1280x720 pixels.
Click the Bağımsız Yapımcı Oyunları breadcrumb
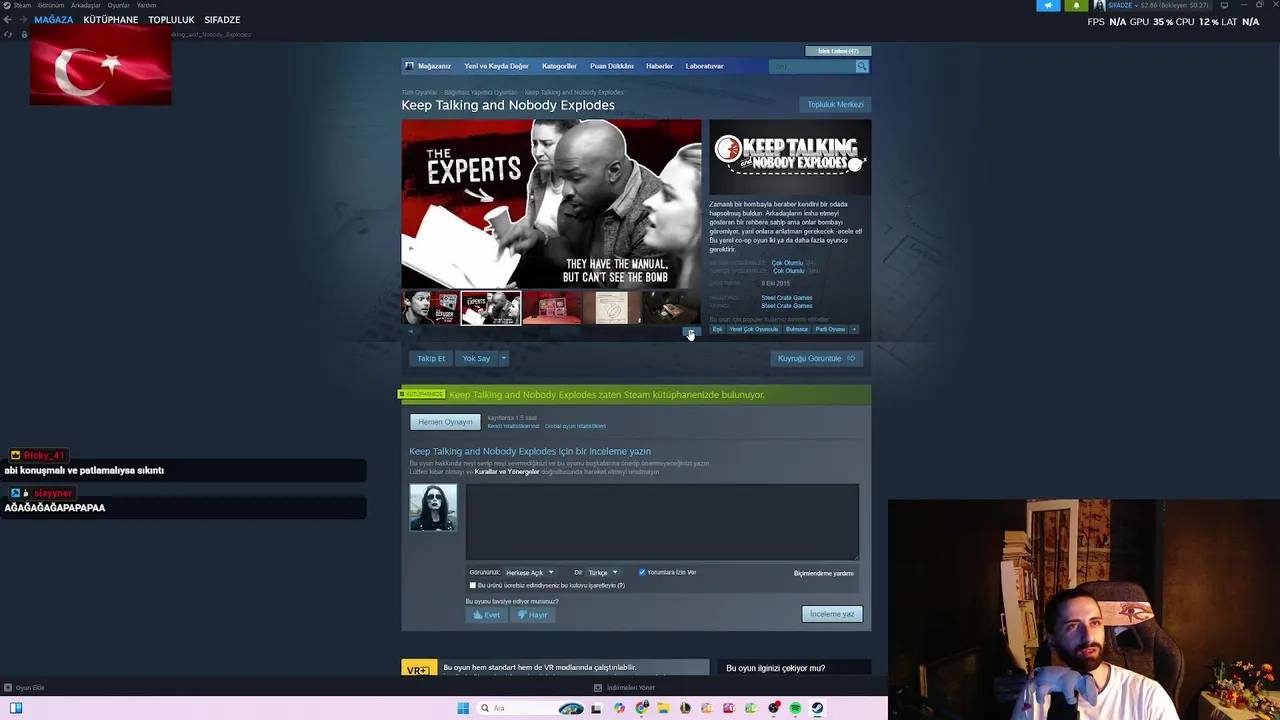pos(481,92)
